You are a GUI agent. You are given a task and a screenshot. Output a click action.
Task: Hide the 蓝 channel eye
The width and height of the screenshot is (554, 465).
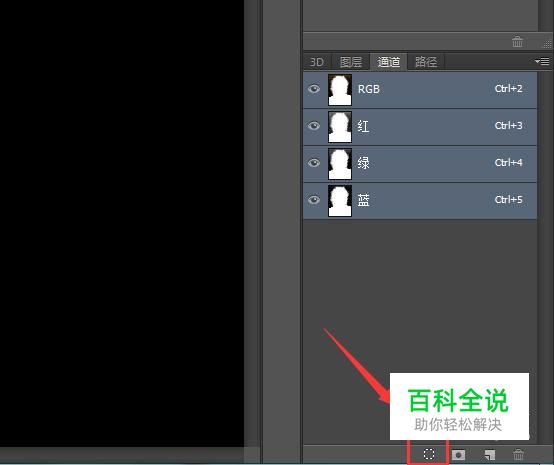pyautogui.click(x=314, y=200)
